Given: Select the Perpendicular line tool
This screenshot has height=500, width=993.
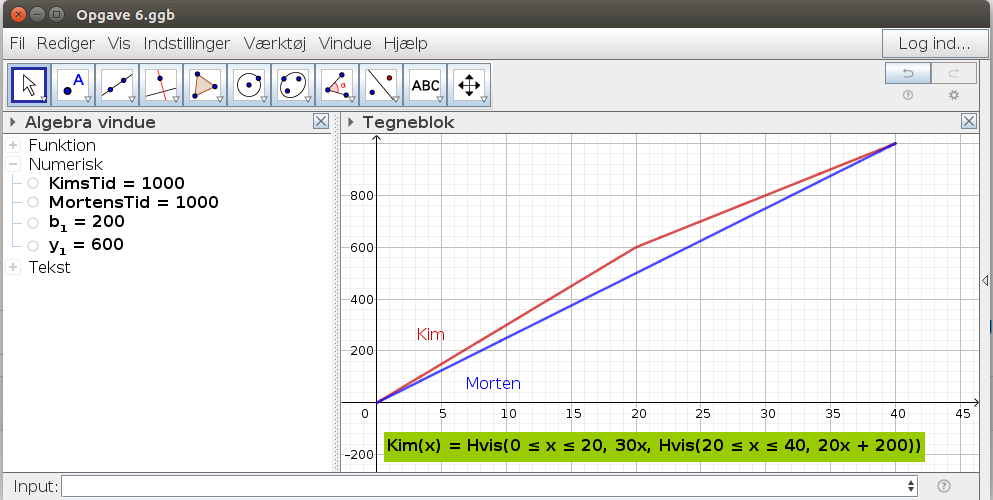Looking at the screenshot, I should pyautogui.click(x=161, y=85).
